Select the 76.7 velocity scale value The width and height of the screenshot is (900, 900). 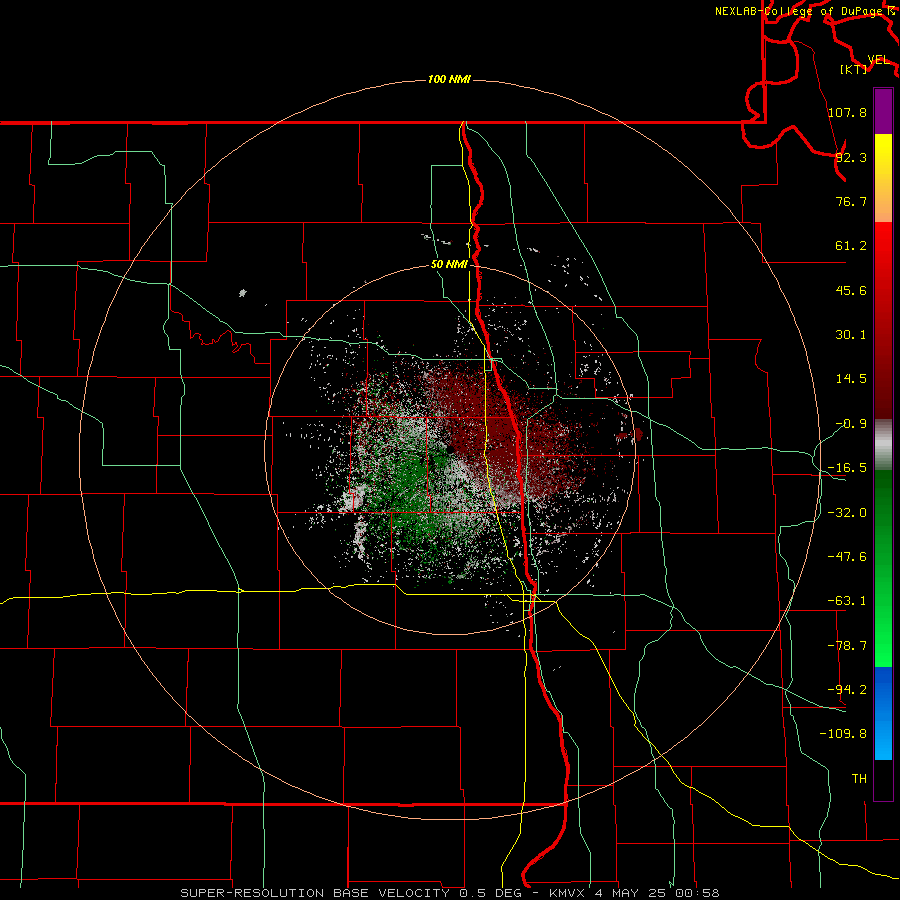pos(851,201)
